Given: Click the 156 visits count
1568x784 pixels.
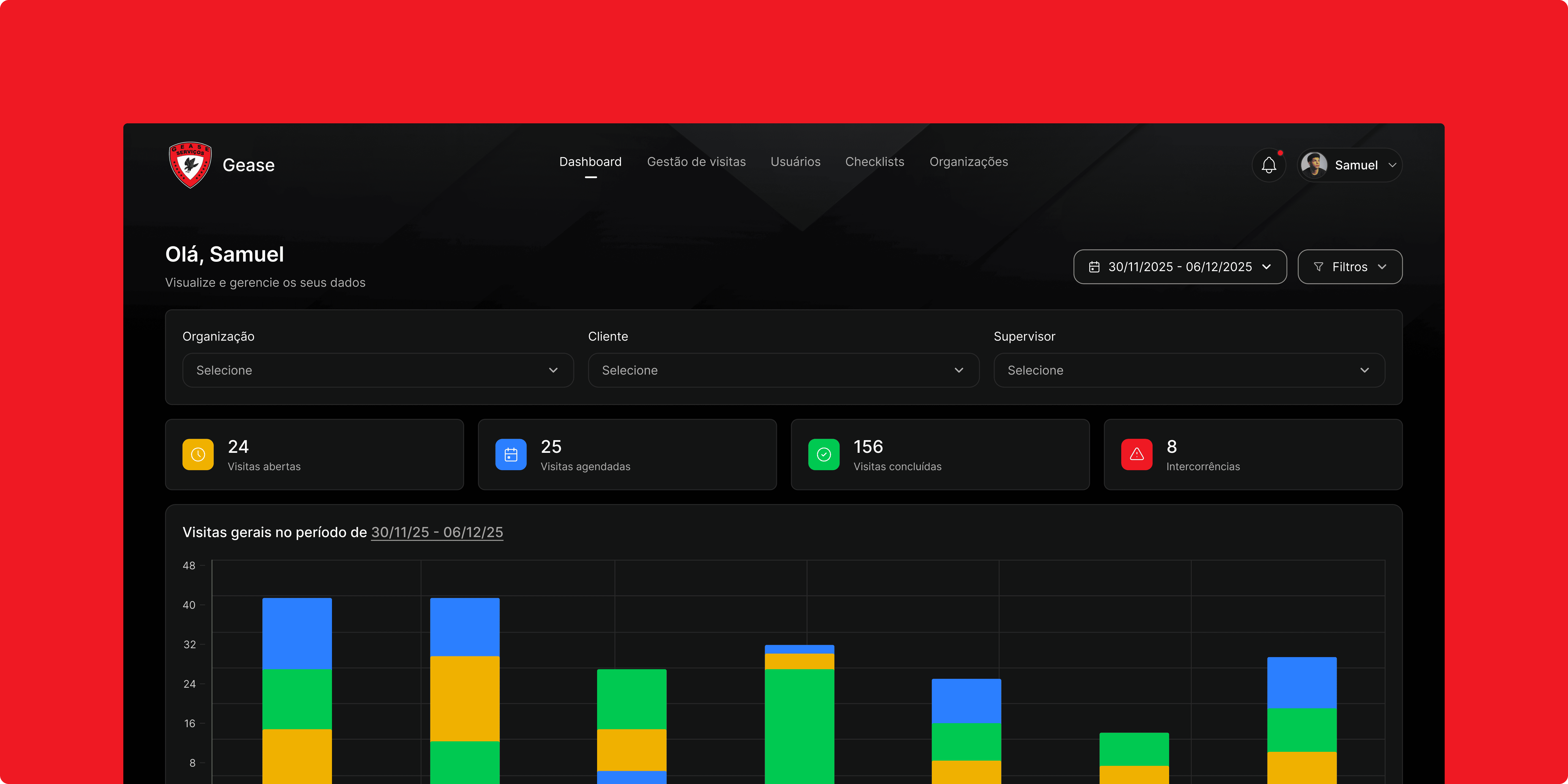Looking at the screenshot, I should tap(868, 447).
